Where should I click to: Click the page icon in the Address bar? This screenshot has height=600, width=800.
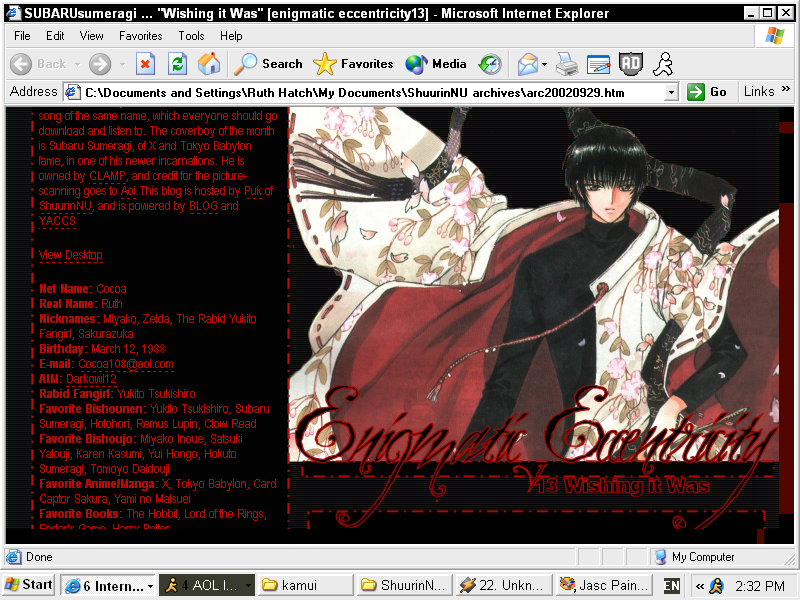[72, 92]
